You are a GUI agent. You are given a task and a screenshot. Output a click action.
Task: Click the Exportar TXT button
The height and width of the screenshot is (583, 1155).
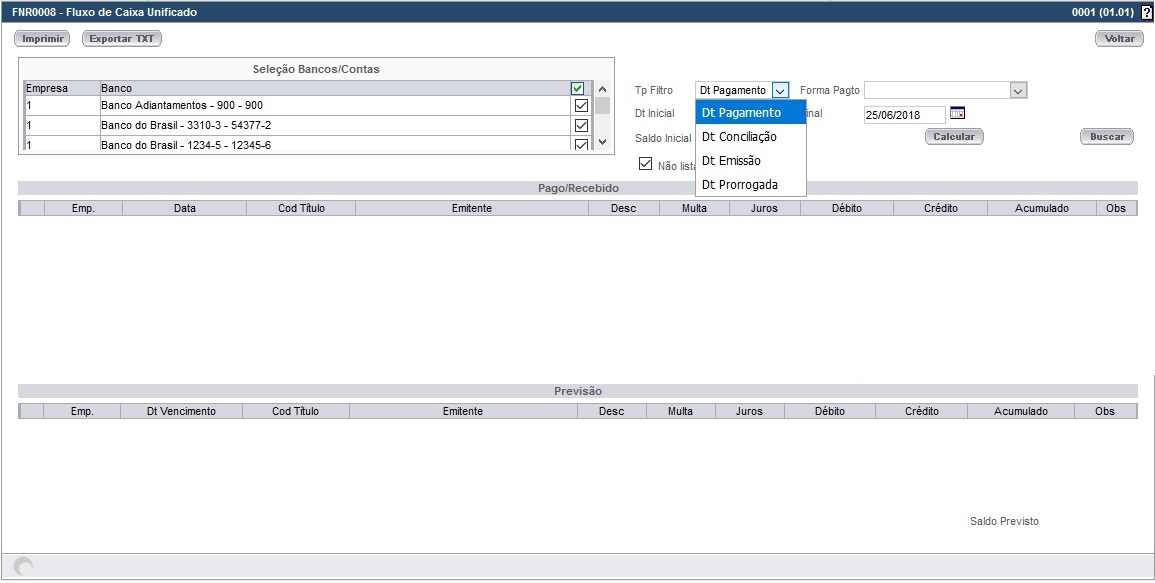click(122, 39)
